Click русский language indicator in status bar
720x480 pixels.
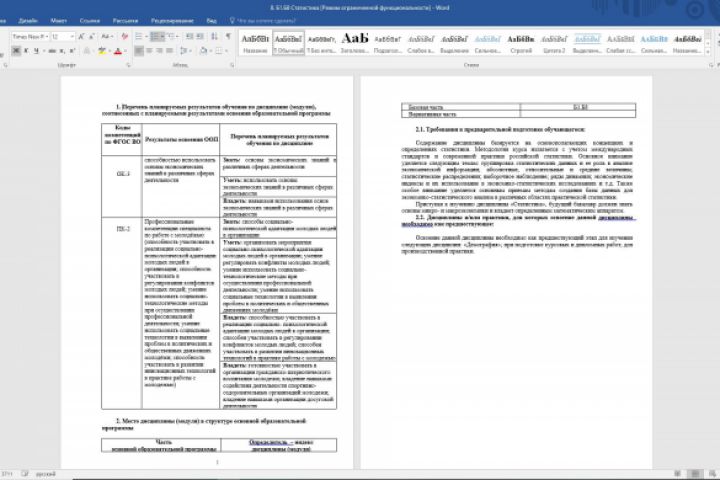point(45,474)
